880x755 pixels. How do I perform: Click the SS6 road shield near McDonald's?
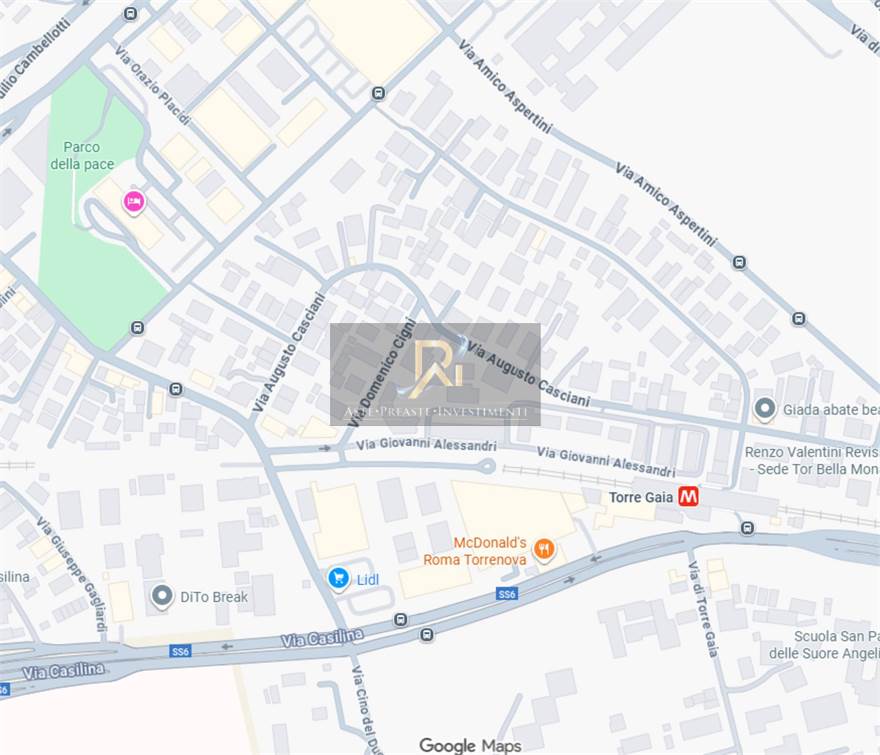506,594
